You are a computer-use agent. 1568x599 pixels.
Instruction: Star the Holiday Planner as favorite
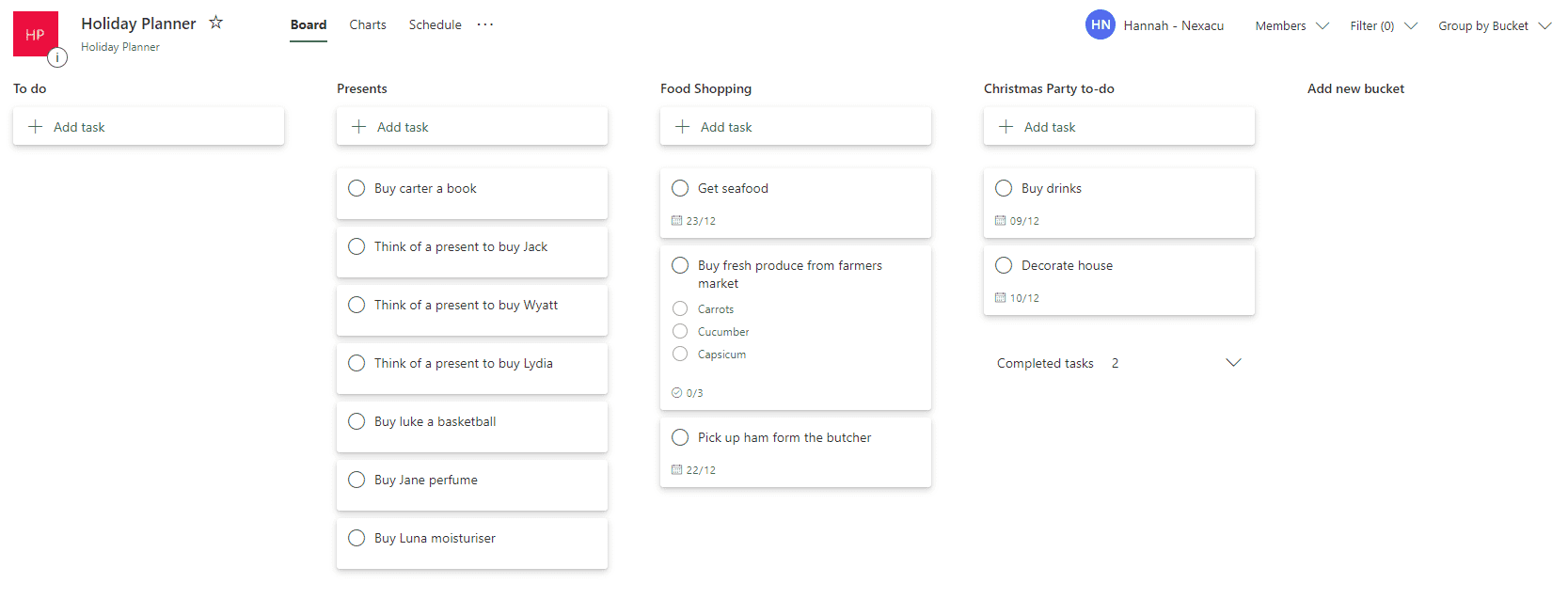[216, 23]
